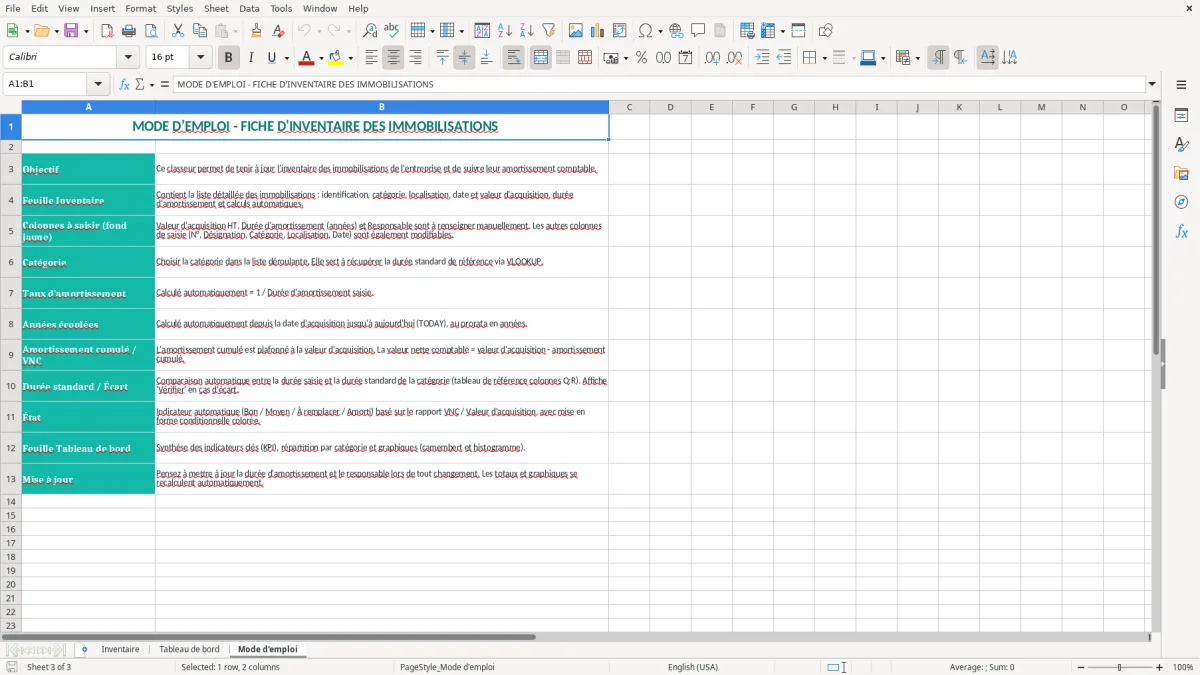This screenshot has width=1200, height=675.
Task: Click Increase Indent icon
Action: [x=762, y=58]
